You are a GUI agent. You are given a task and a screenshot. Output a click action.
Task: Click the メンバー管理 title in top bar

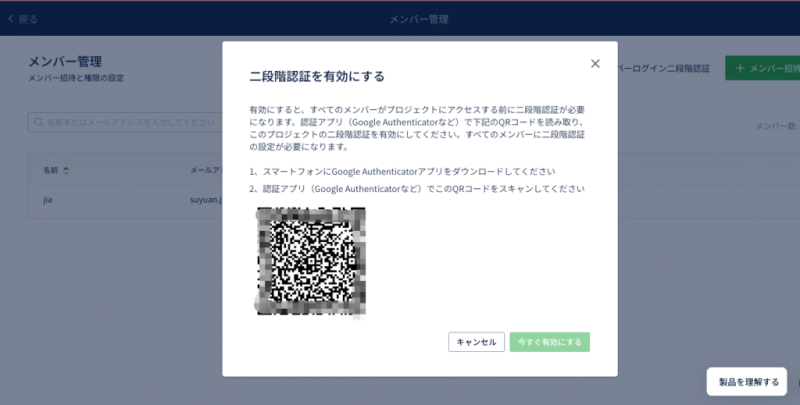(x=417, y=19)
